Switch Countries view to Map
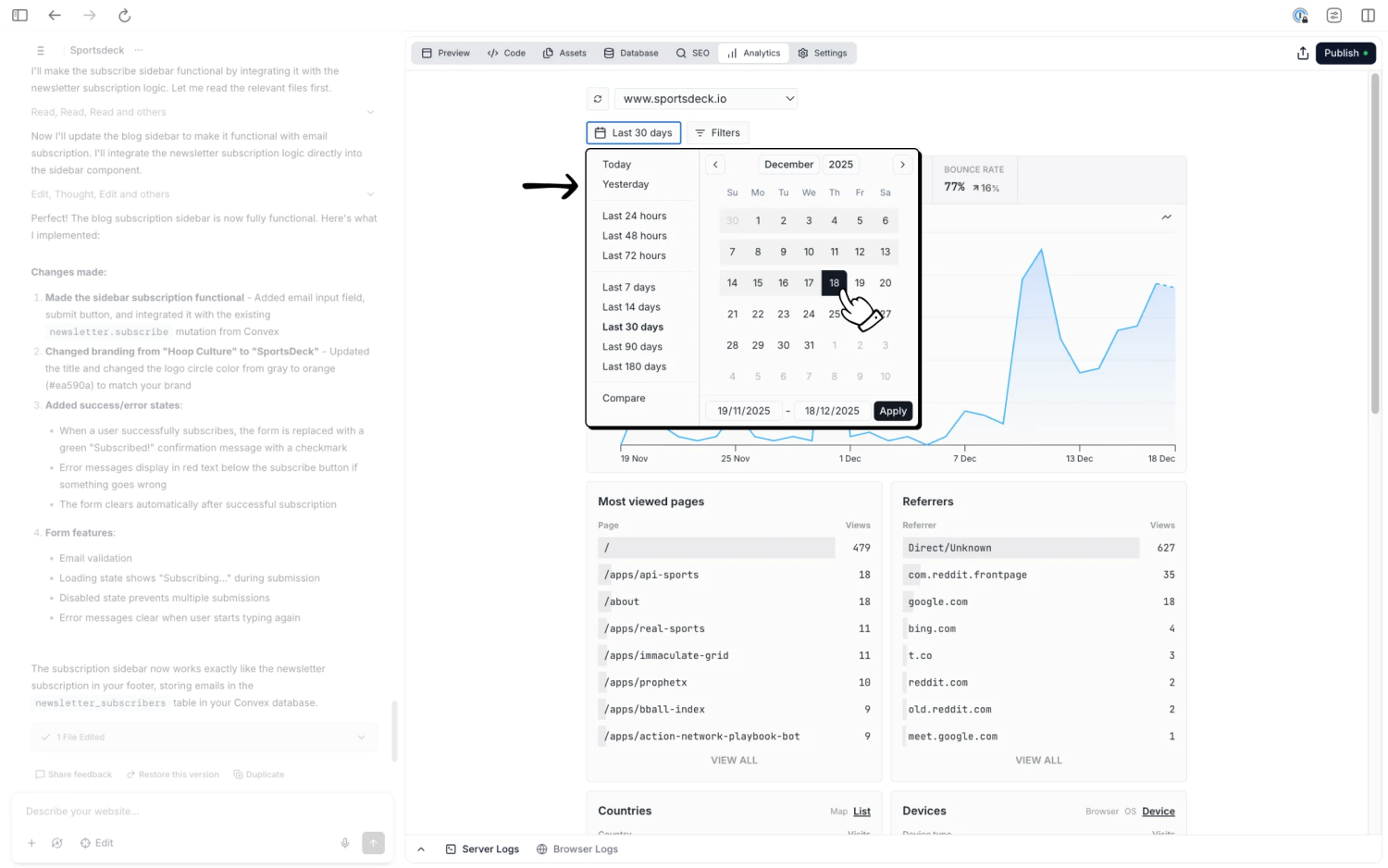The image size is (1388, 868). pos(838,812)
